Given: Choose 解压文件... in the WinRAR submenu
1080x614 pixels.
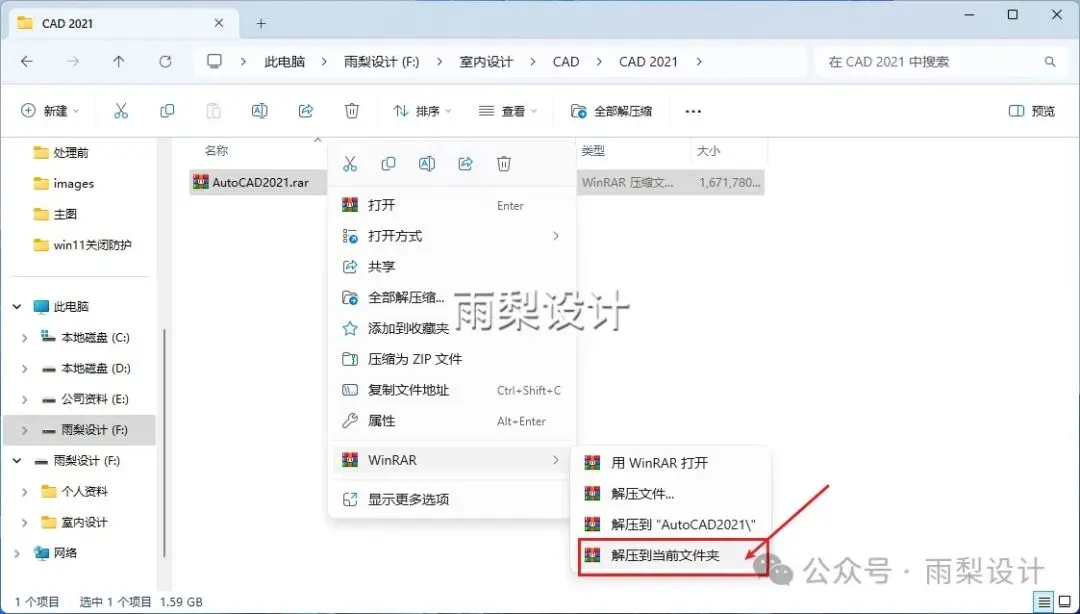Looking at the screenshot, I should point(671,493).
